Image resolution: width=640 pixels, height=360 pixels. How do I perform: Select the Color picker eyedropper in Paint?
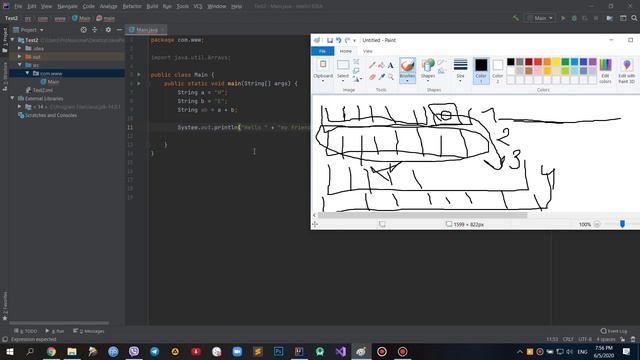point(381,77)
